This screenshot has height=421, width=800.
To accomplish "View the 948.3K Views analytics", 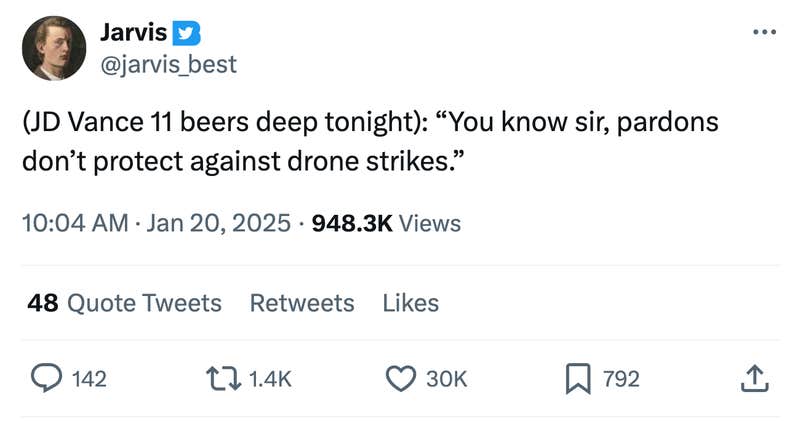I will [387, 223].
